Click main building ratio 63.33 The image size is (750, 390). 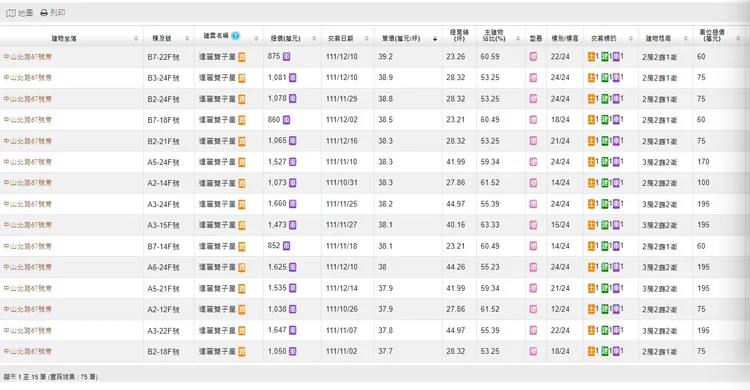[490, 225]
